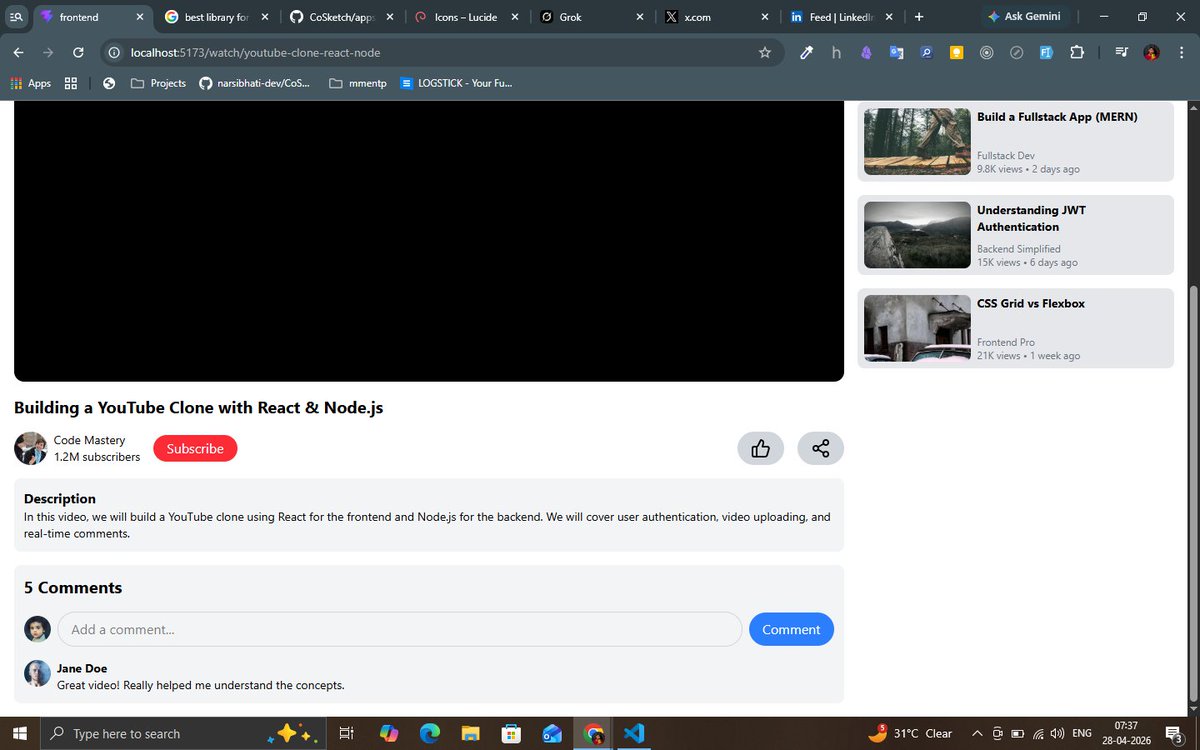
Task: Open 'CSS Grid vs Flexbox' video thumbnail
Action: (x=917, y=328)
